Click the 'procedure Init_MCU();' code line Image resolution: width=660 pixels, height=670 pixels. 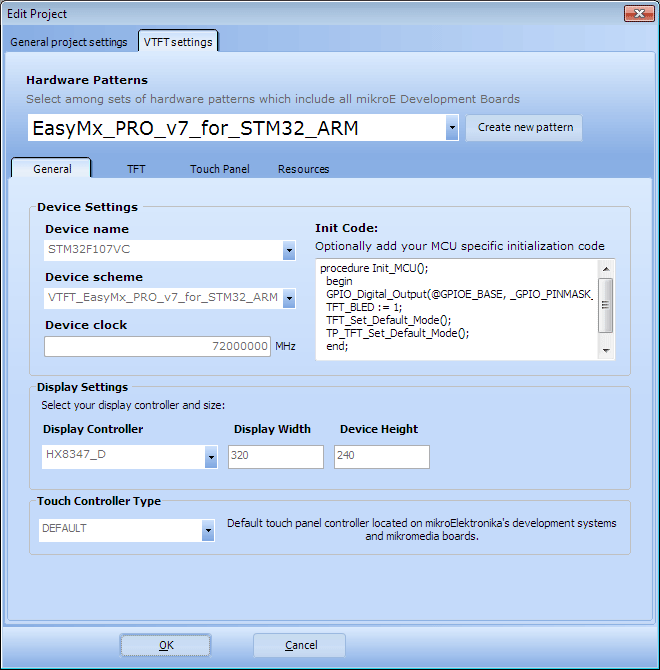coord(374,268)
